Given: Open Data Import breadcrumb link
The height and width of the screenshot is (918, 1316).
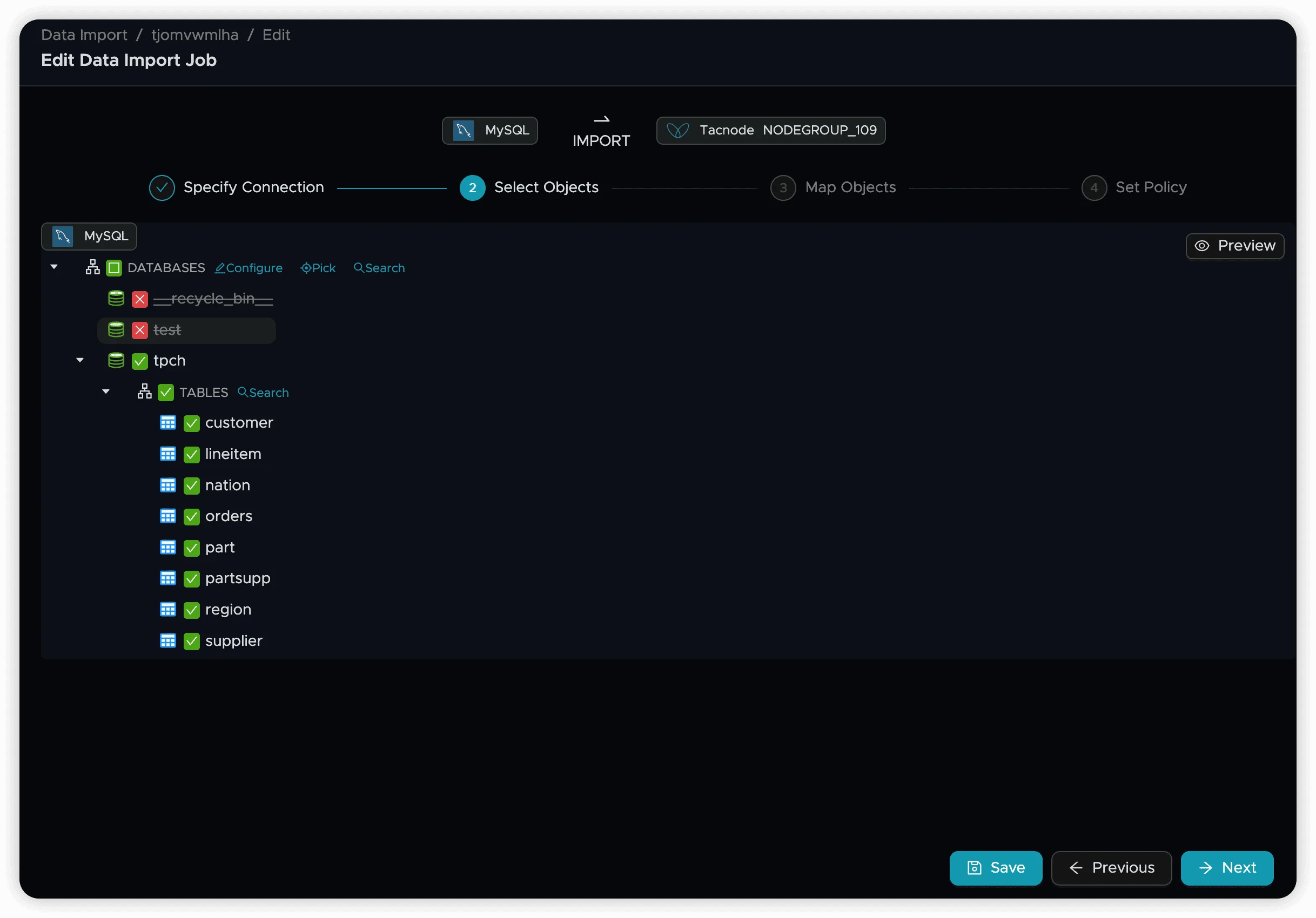Looking at the screenshot, I should (84, 35).
